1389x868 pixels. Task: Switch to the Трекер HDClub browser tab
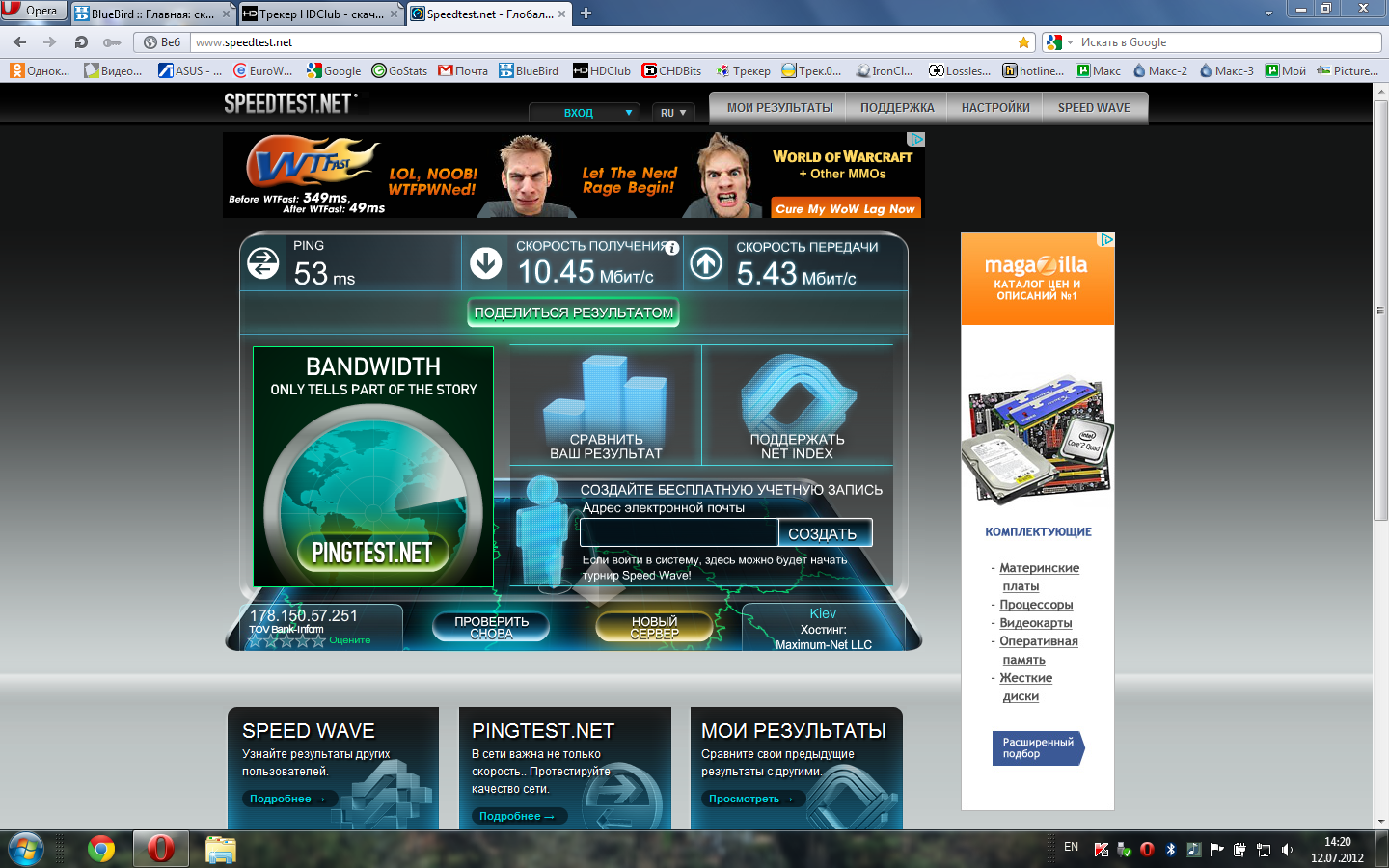point(320,14)
